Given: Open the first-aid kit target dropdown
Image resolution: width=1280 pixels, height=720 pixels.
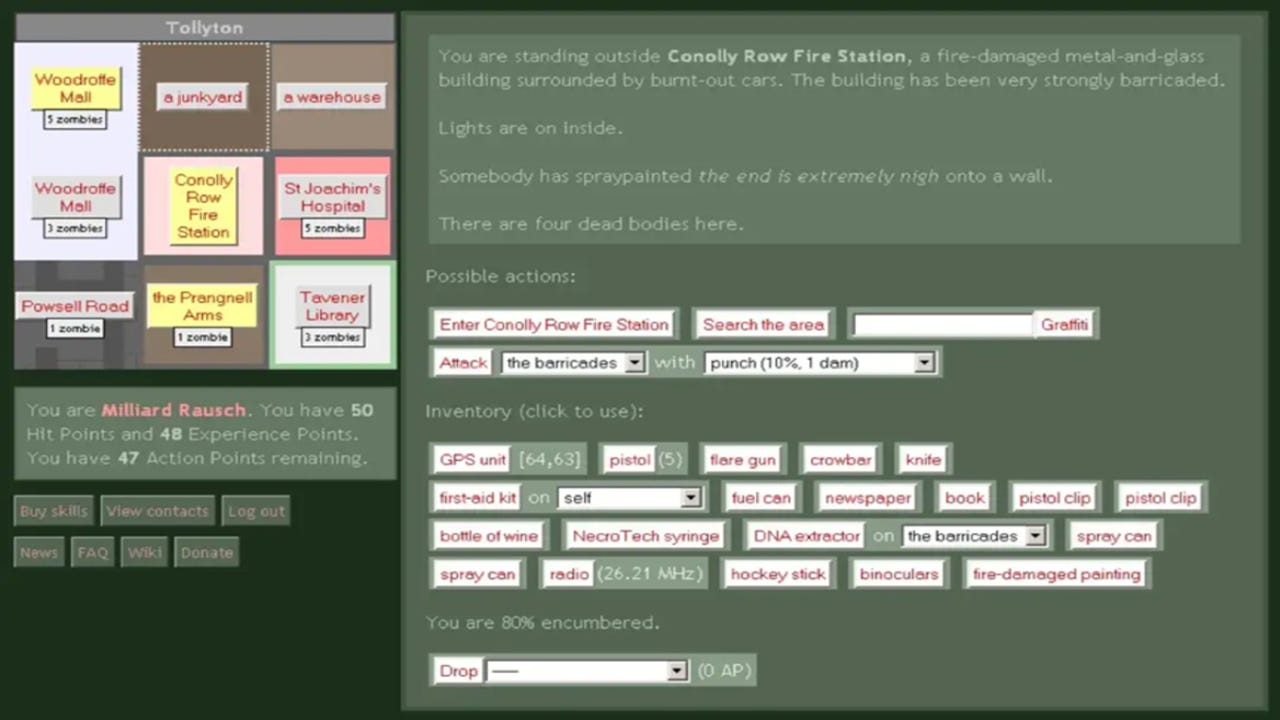Looking at the screenshot, I should (x=630, y=498).
